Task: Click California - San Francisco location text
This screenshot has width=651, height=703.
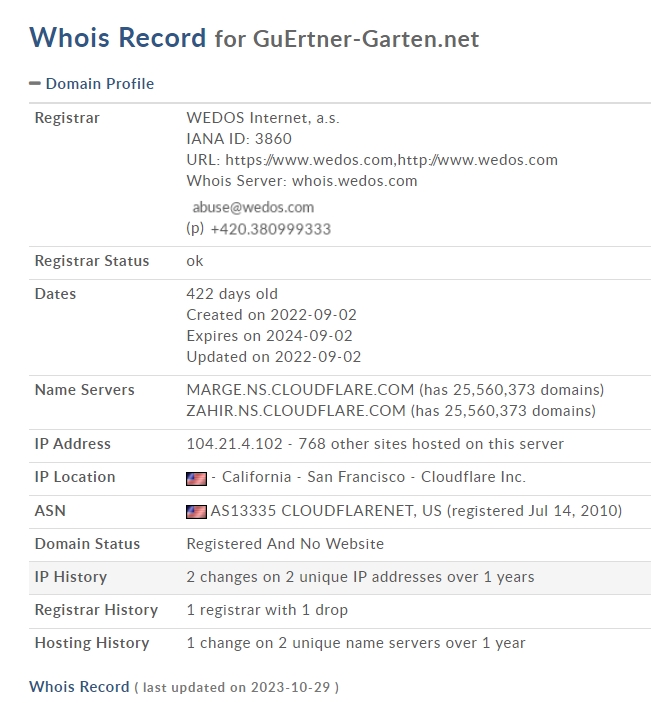Action: click(x=313, y=477)
